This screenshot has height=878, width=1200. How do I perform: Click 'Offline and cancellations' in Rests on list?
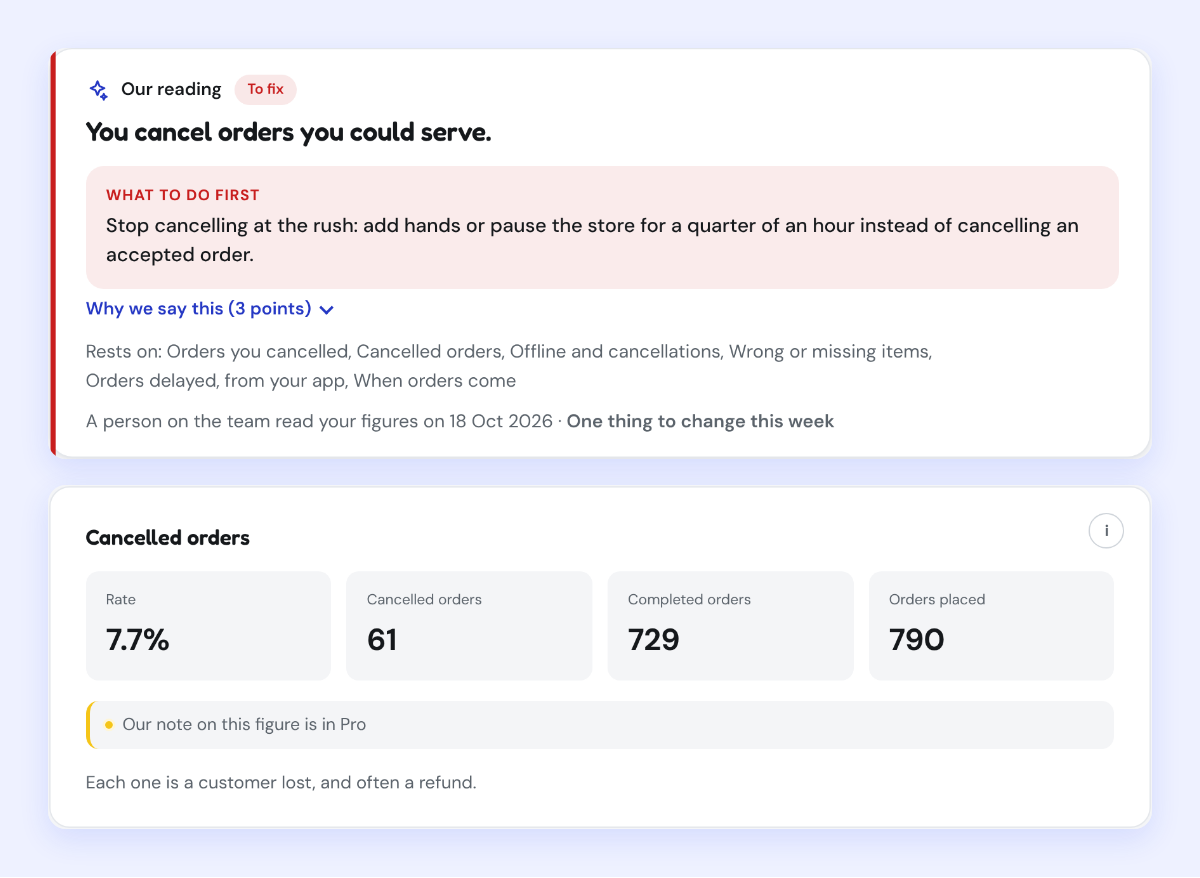tap(614, 352)
